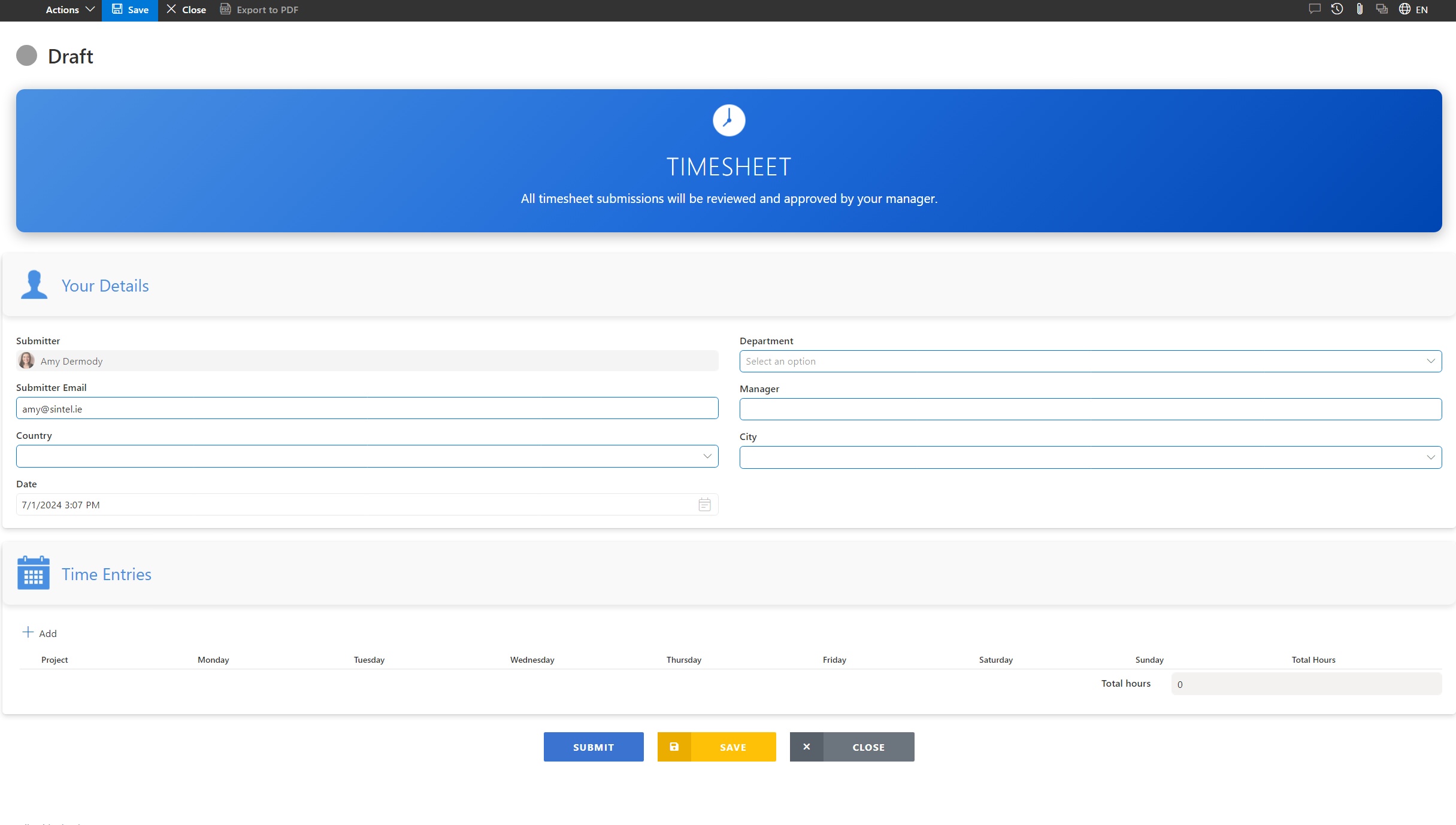Click the clock icon in the blue banner
Image resolution: width=1456 pixels, height=825 pixels.
pos(728,120)
